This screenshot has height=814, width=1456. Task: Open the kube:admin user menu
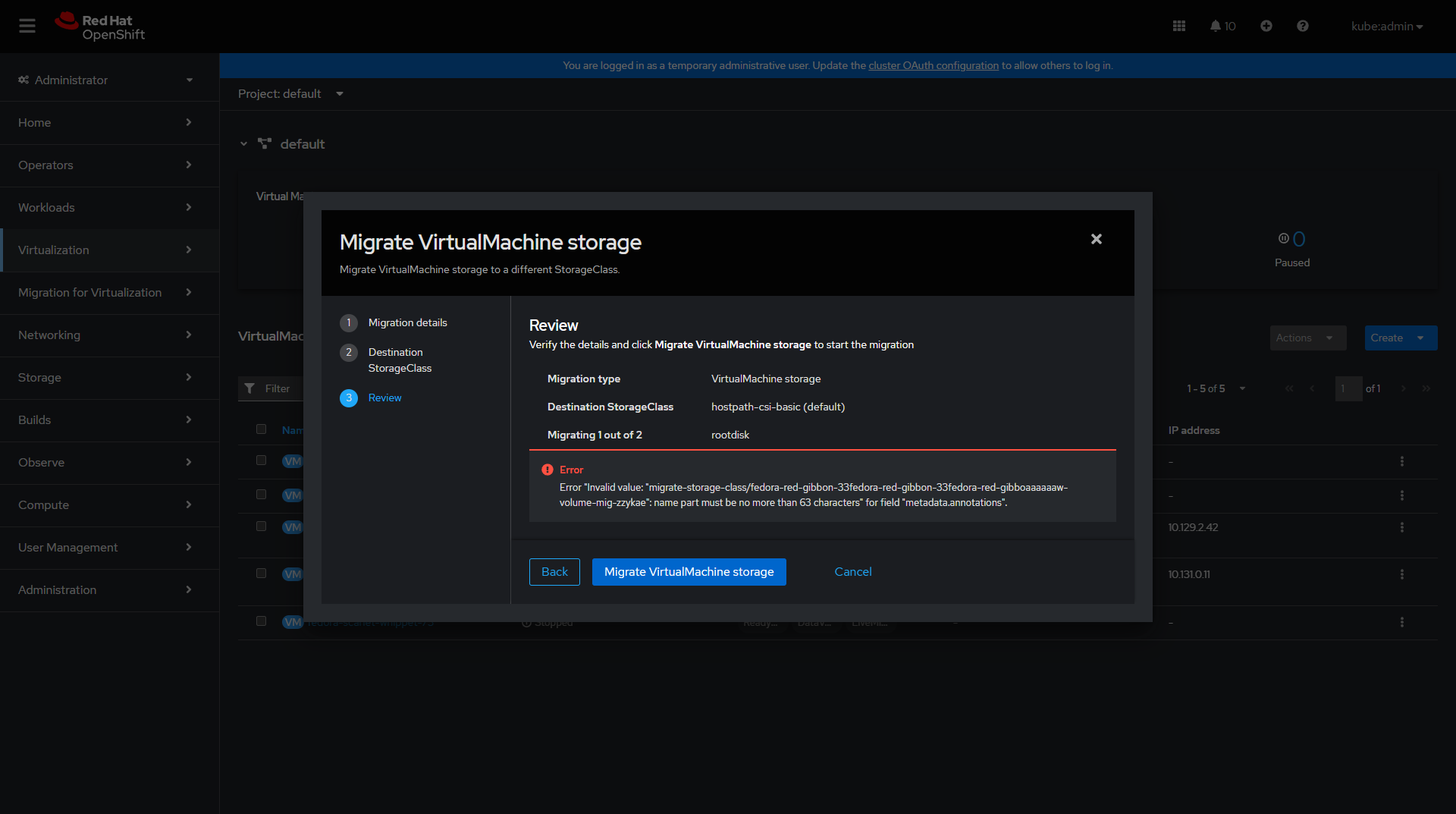coord(1387,26)
